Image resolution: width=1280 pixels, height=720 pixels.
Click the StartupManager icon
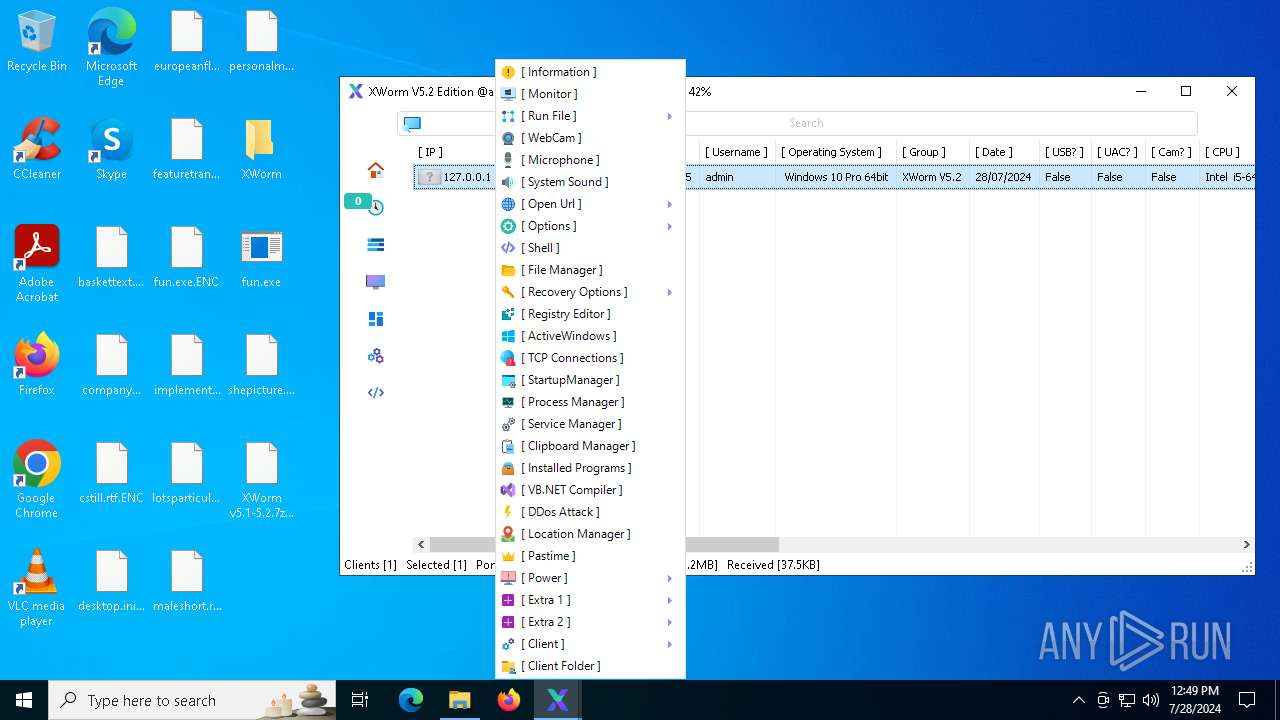pyautogui.click(x=508, y=380)
